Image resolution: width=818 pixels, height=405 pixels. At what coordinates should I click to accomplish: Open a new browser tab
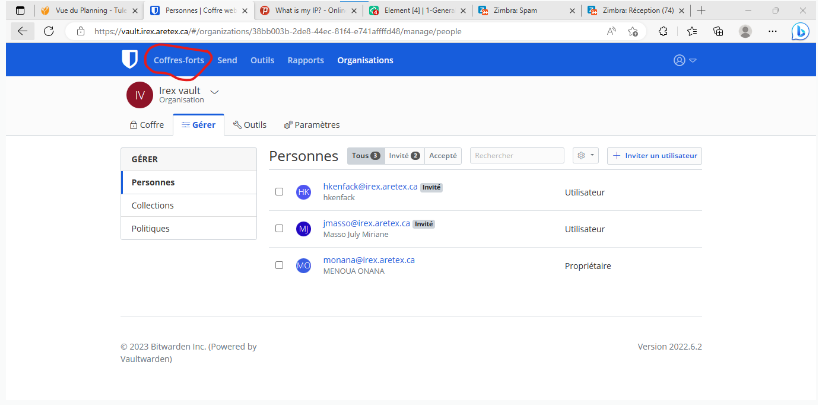[x=701, y=10]
